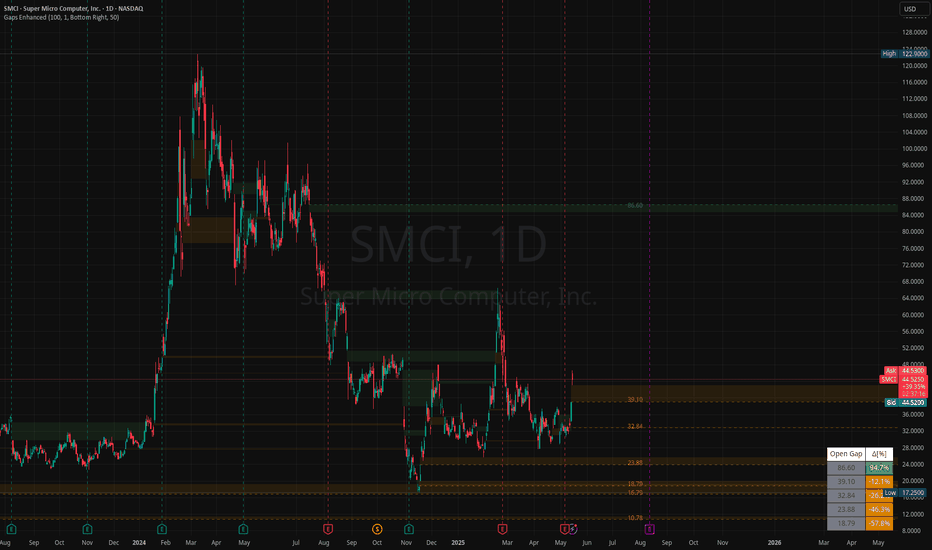This screenshot has width=932, height=550.
Task: Select the 39.10 cell in Open Gap table
Action: (x=846, y=482)
